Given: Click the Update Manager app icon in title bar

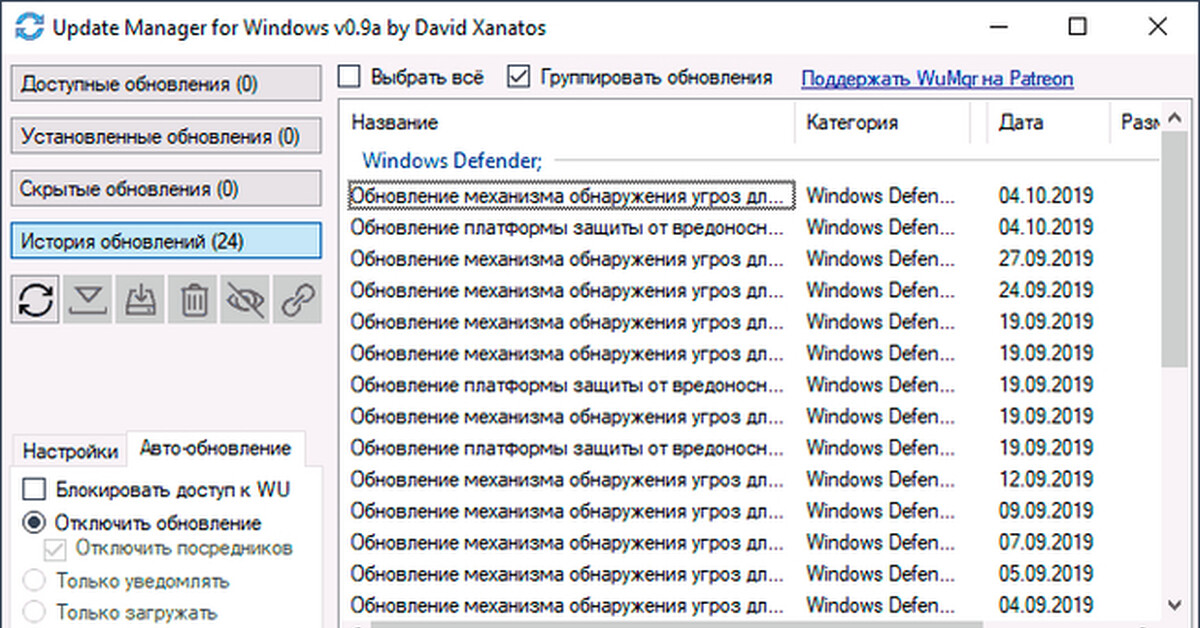Looking at the screenshot, I should click(x=31, y=27).
